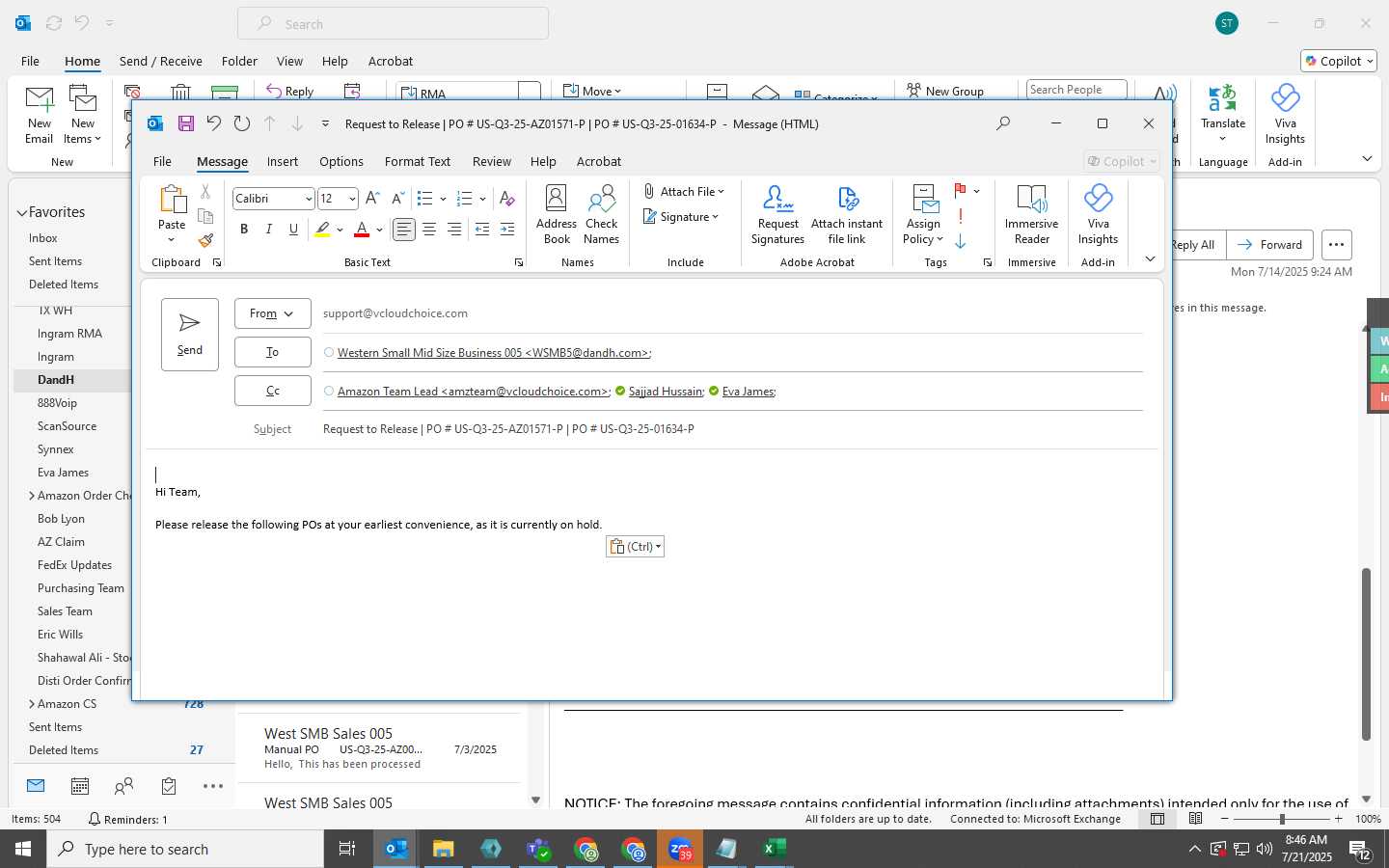
Task: Click the Search People box
Action: point(1076,90)
